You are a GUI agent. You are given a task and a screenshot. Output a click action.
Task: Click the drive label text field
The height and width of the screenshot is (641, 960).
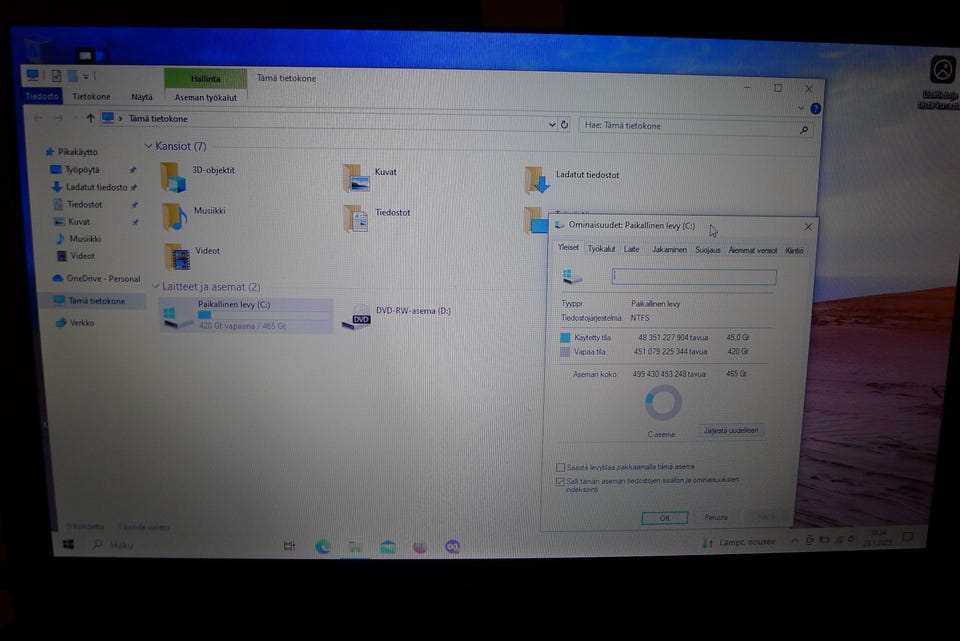[694, 277]
